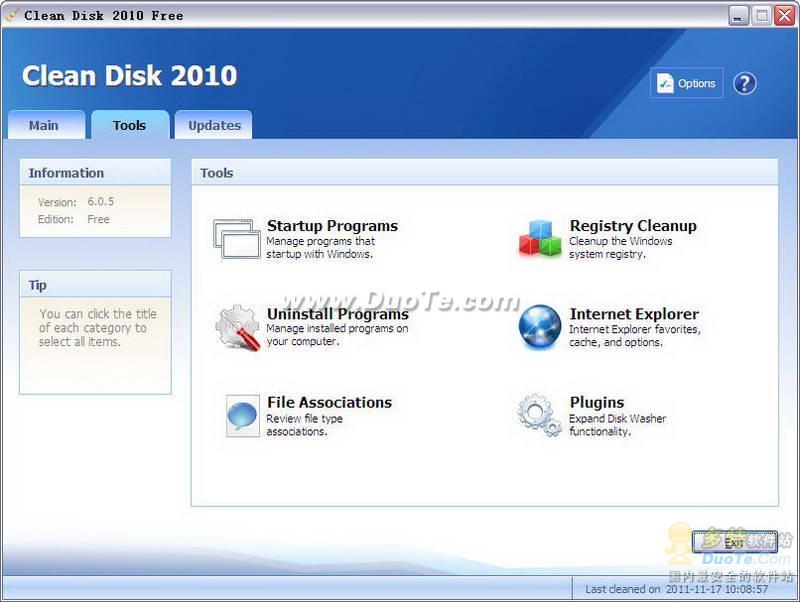Click the broom icon in the title bar

pos(11,15)
